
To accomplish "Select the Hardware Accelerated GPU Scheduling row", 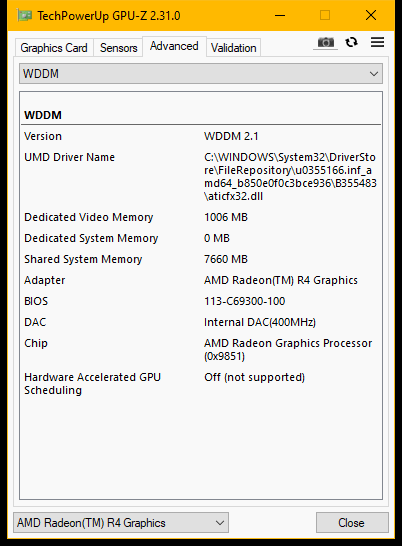I will pos(201,384).
